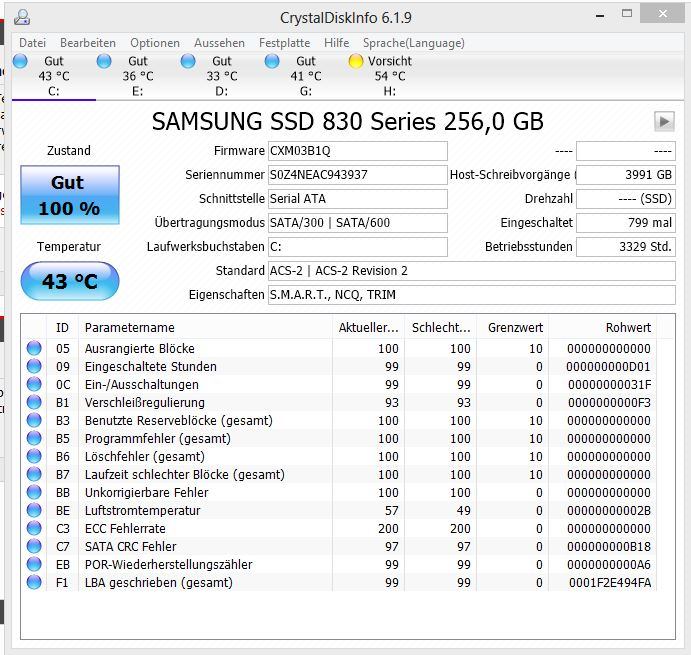Click the Aktueller... column header
Viewport: 691px width, 655px height.
[368, 328]
